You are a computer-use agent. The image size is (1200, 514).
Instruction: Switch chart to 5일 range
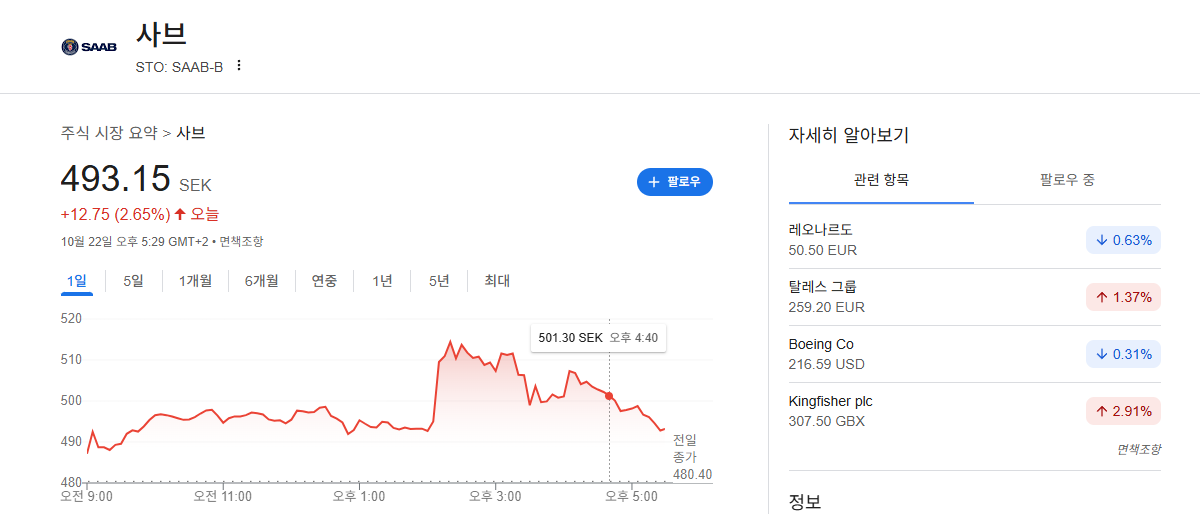pyautogui.click(x=133, y=281)
